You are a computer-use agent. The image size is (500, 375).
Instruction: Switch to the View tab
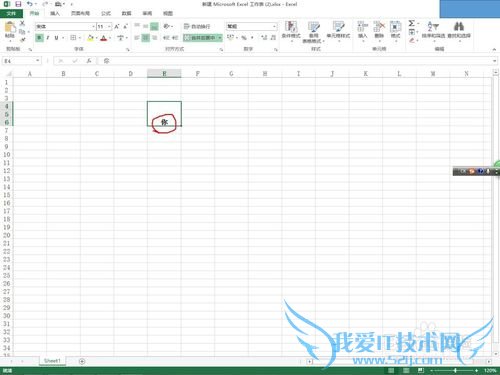168,13
